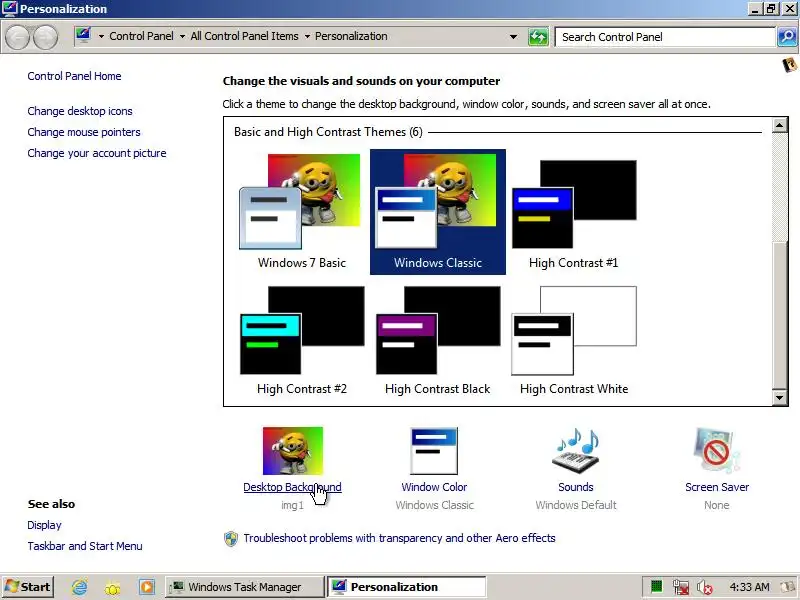
Task: Choose the High Contrast White theme
Action: [573, 340]
